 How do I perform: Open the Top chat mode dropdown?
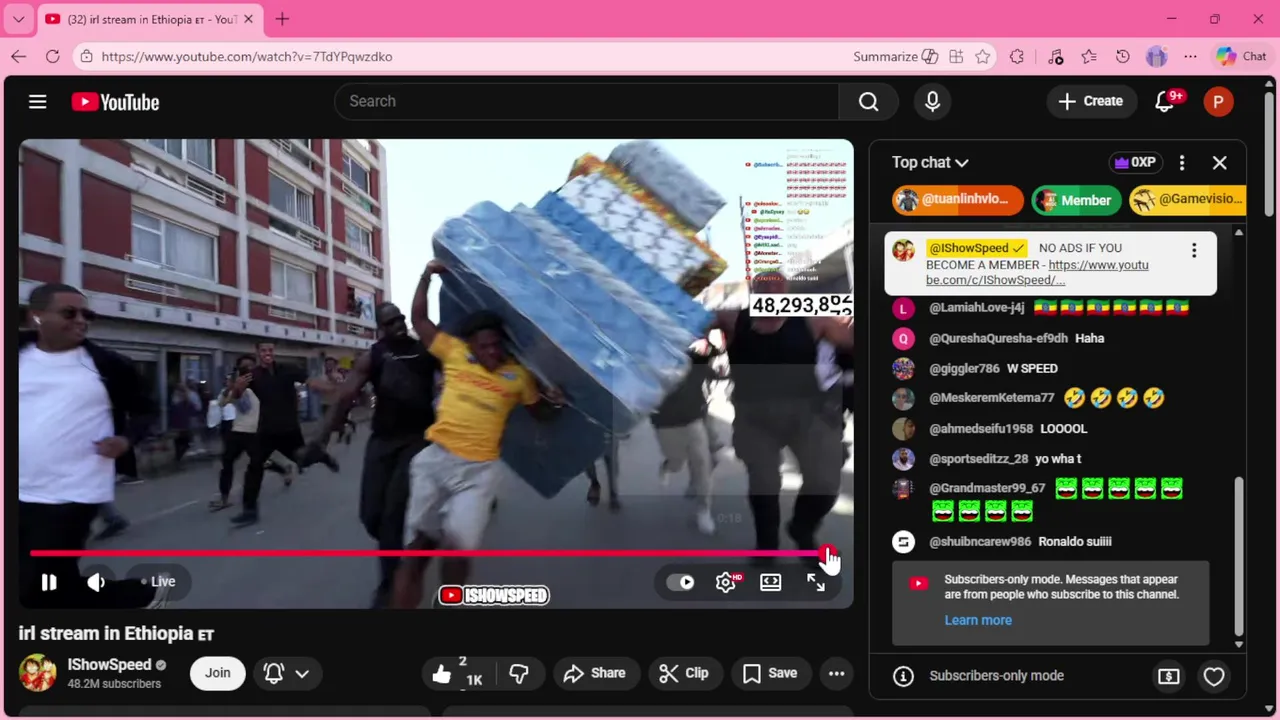930,162
